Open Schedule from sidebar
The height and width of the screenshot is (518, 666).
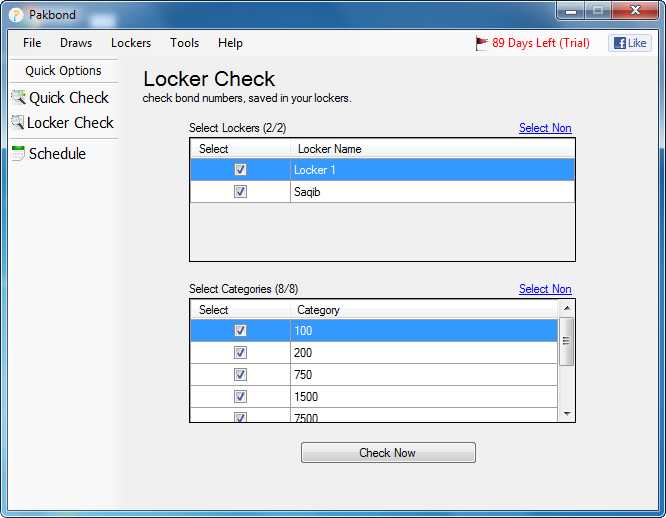pos(57,154)
